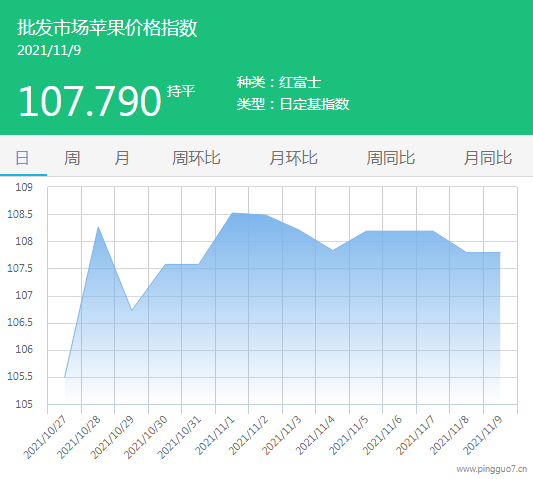Switch to the 月环比 tab

[293, 158]
